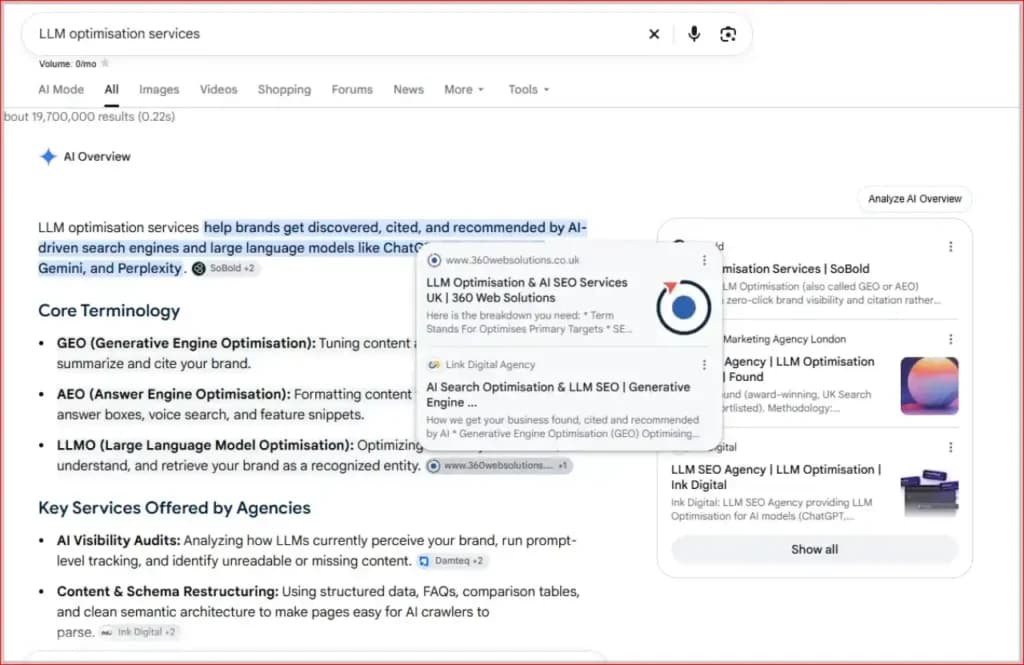
Task: Open LLM Optimisation & AI SEO Services UK link
Action: [x=526, y=290]
